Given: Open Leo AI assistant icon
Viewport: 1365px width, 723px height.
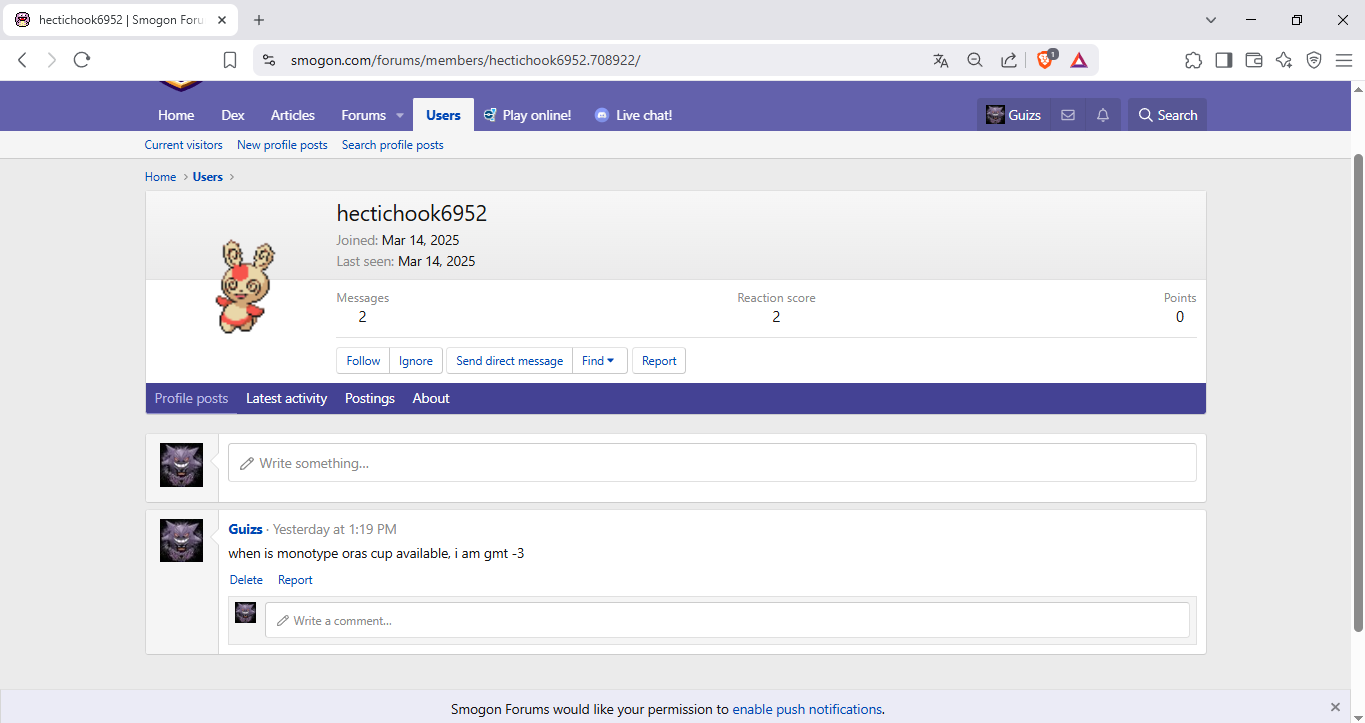Looking at the screenshot, I should 1284,60.
